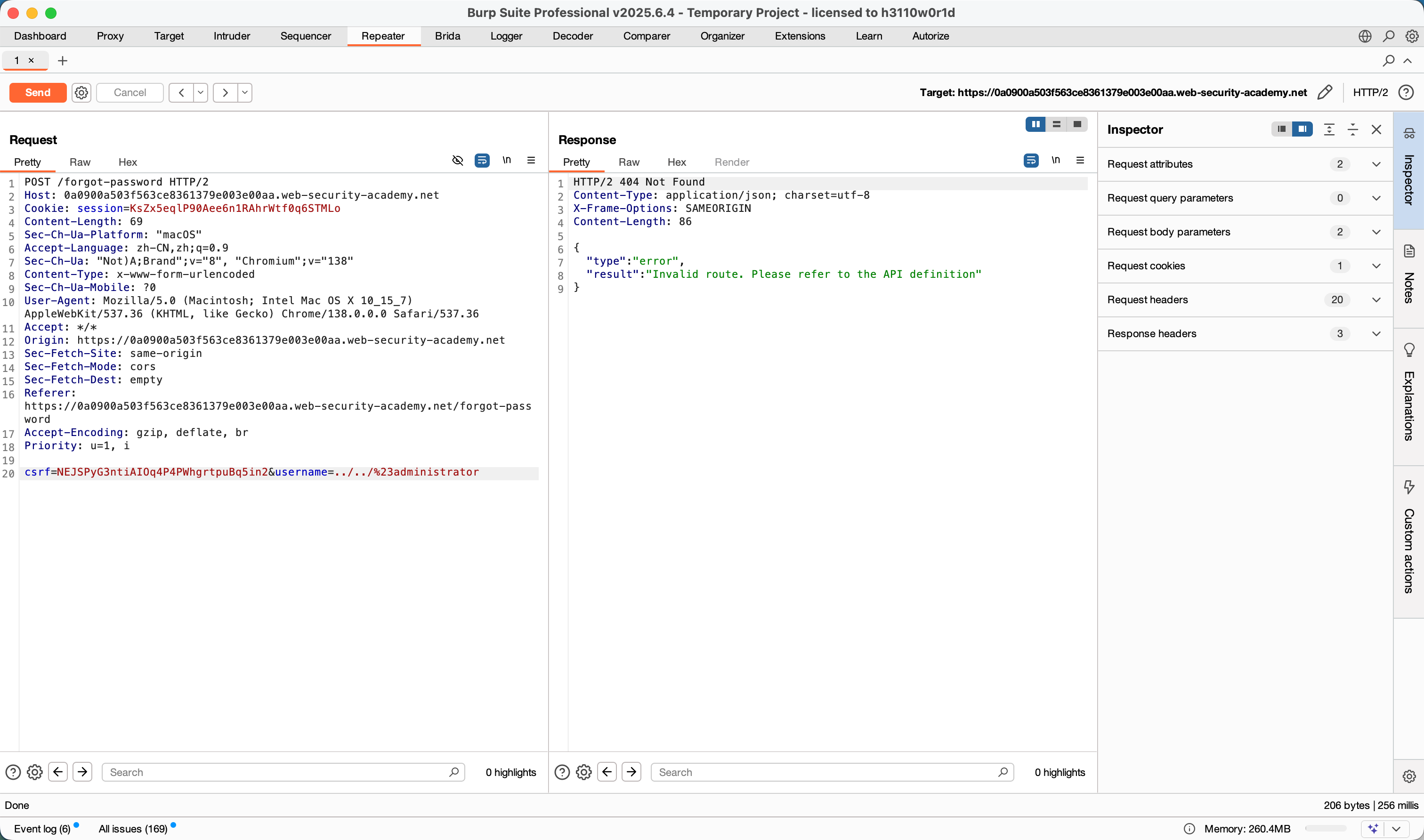Click the edit target pencil icon
The width and height of the screenshot is (1424, 840).
click(1325, 92)
